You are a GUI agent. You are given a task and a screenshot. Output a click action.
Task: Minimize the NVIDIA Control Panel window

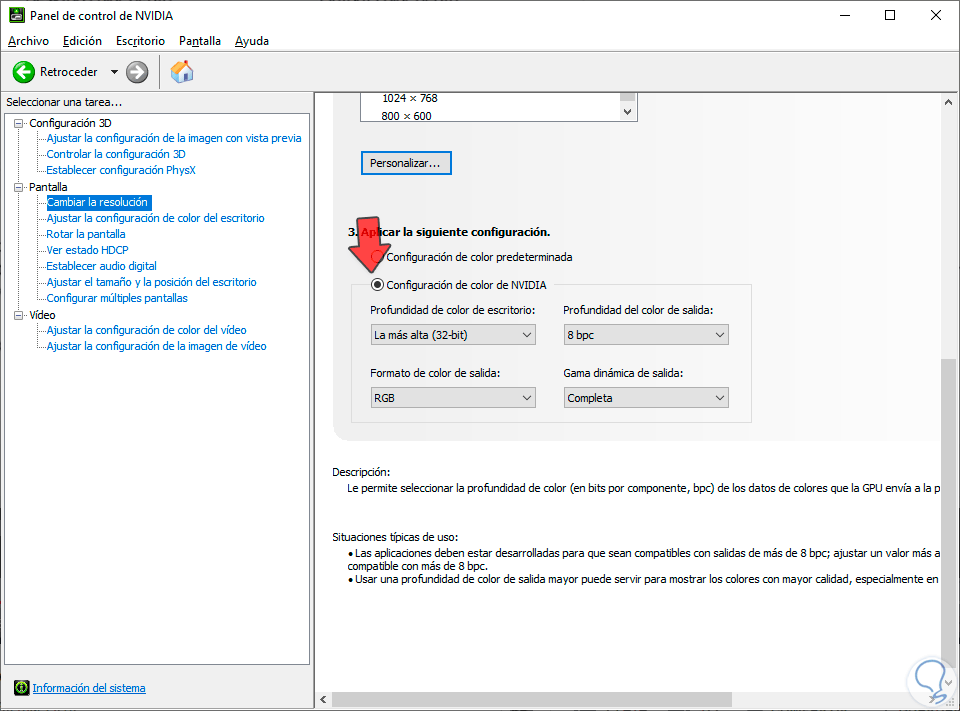pyautogui.click(x=846, y=15)
